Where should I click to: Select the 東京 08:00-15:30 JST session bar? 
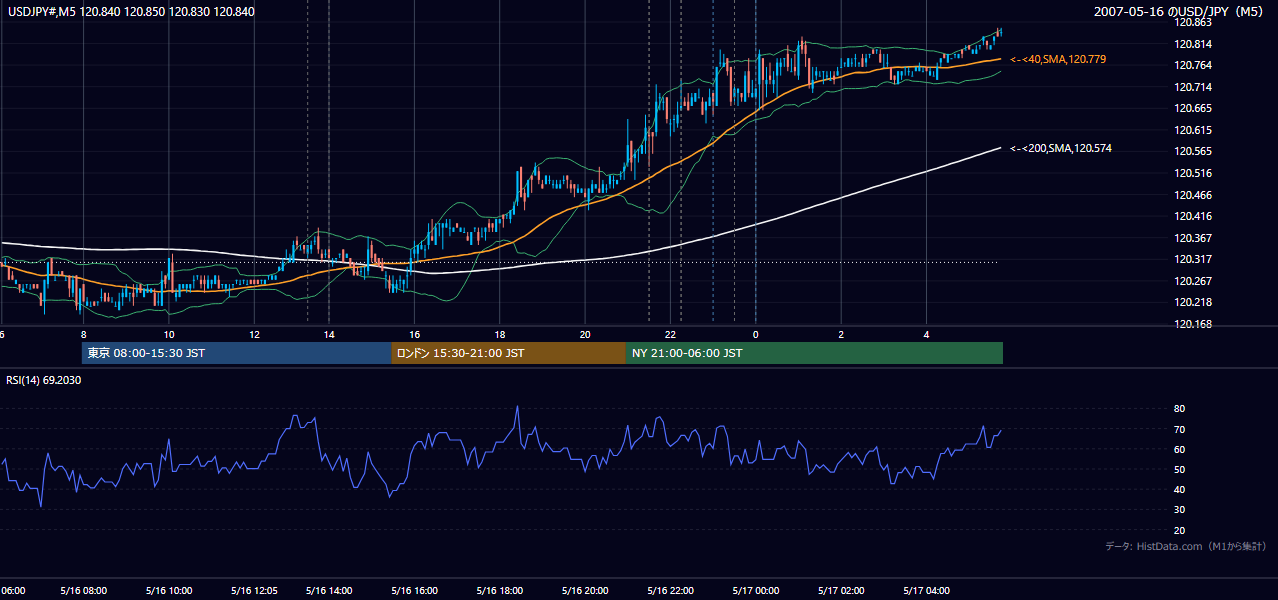click(x=237, y=353)
